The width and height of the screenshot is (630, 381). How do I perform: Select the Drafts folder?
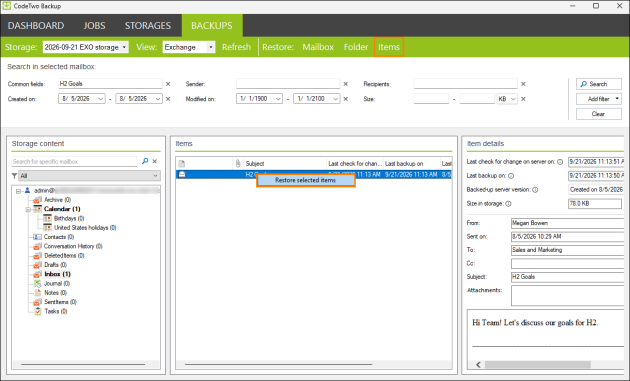55,265
